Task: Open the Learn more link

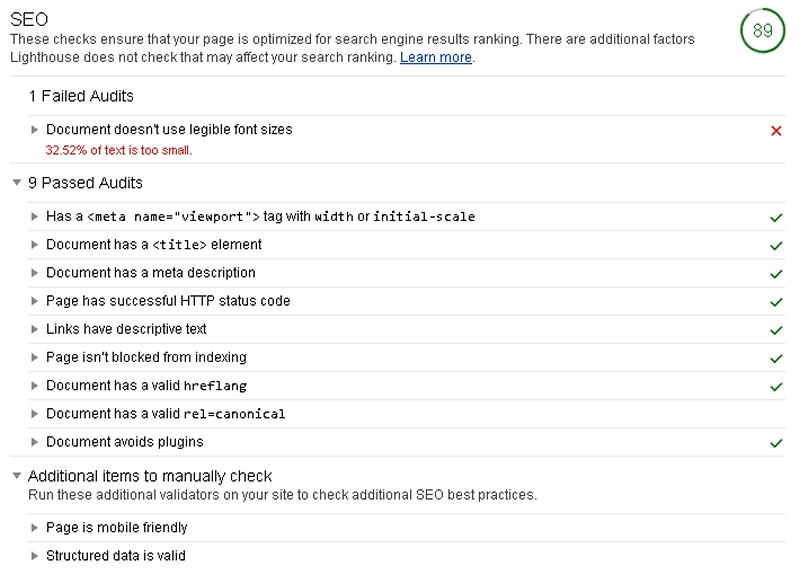Action: [x=436, y=57]
